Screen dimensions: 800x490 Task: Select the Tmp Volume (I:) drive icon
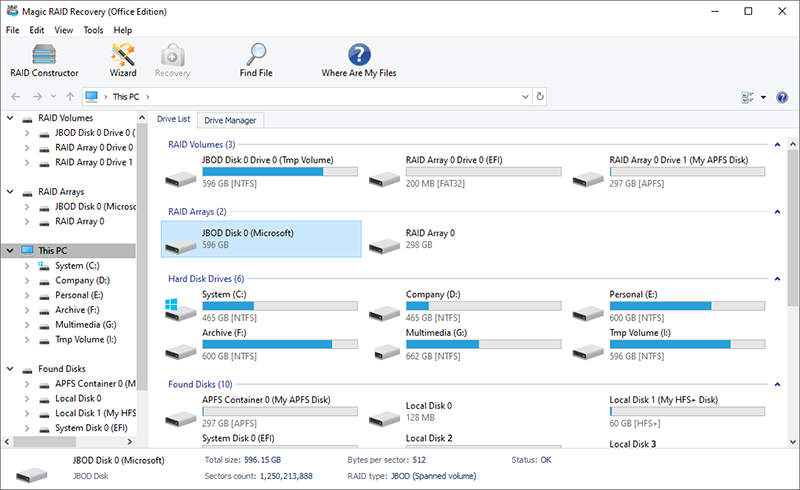point(588,351)
